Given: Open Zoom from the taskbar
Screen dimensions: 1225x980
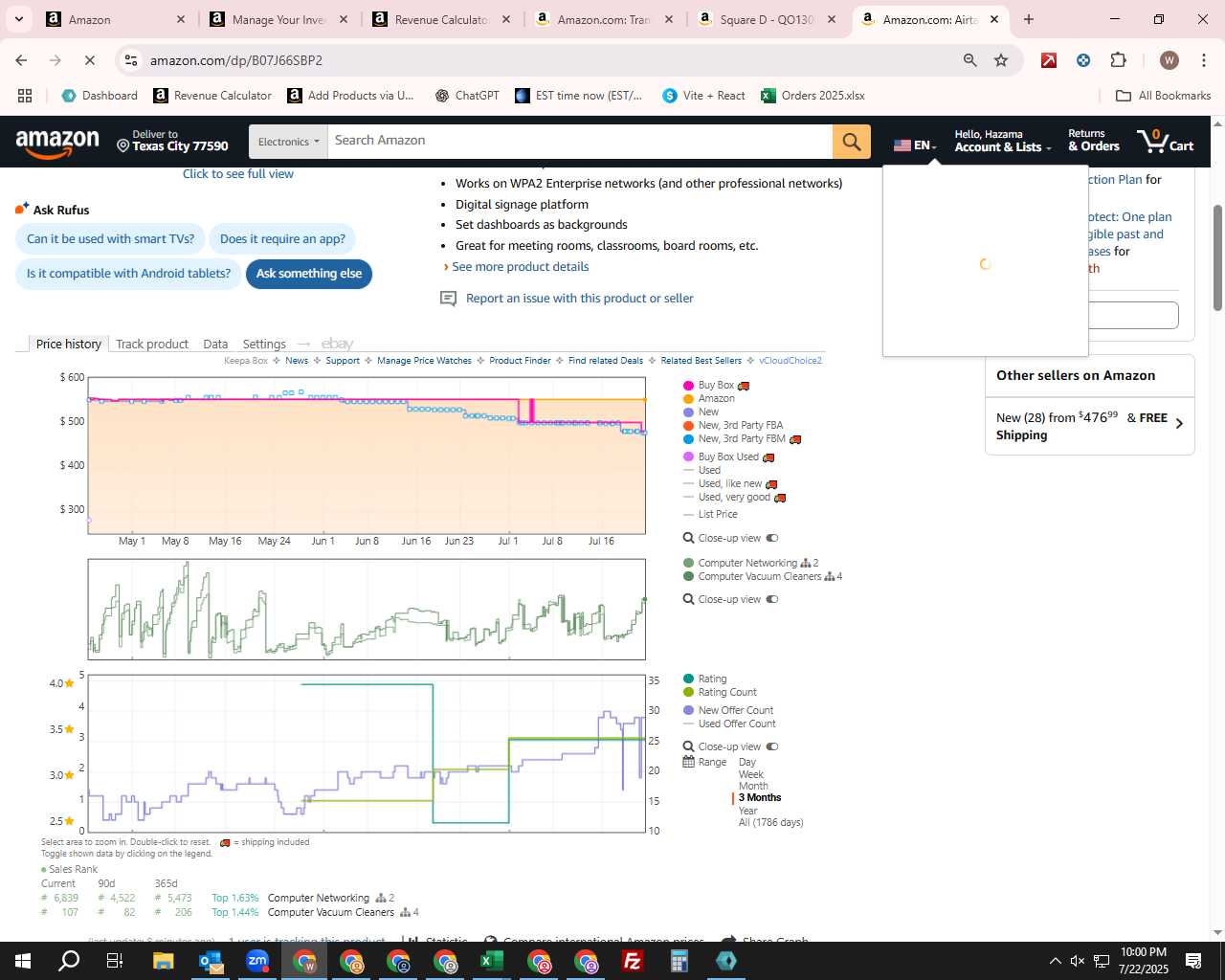Looking at the screenshot, I should click(x=256, y=961).
